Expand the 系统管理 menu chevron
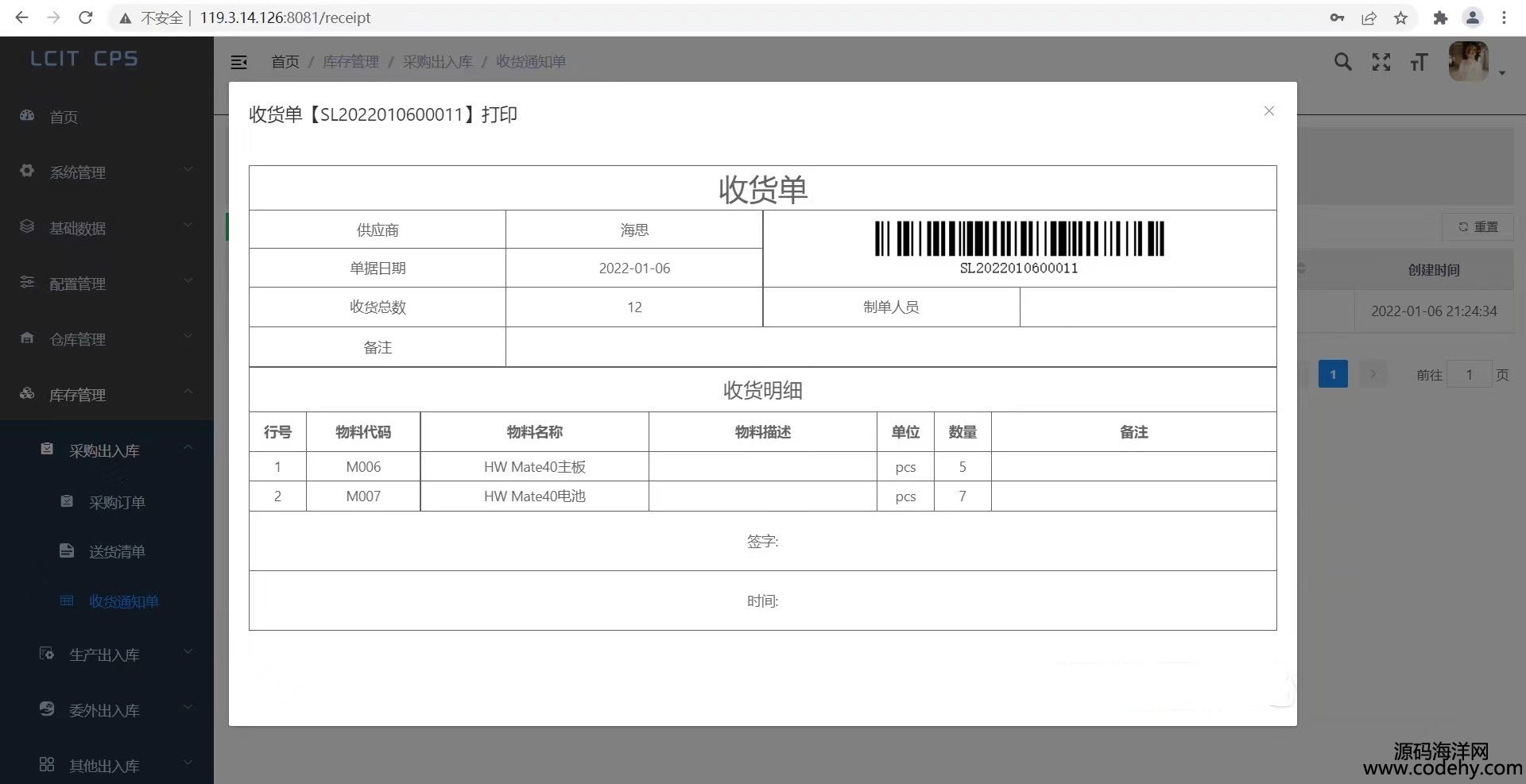This screenshot has height=784, width=1526. pos(188,169)
